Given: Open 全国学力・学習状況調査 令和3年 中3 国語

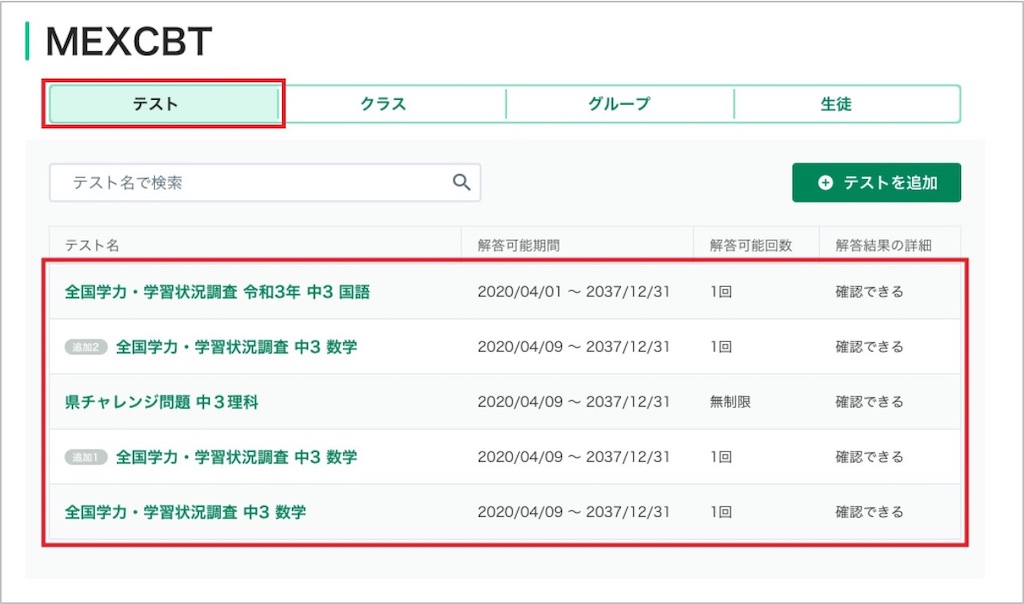Looking at the screenshot, I should click(x=217, y=292).
